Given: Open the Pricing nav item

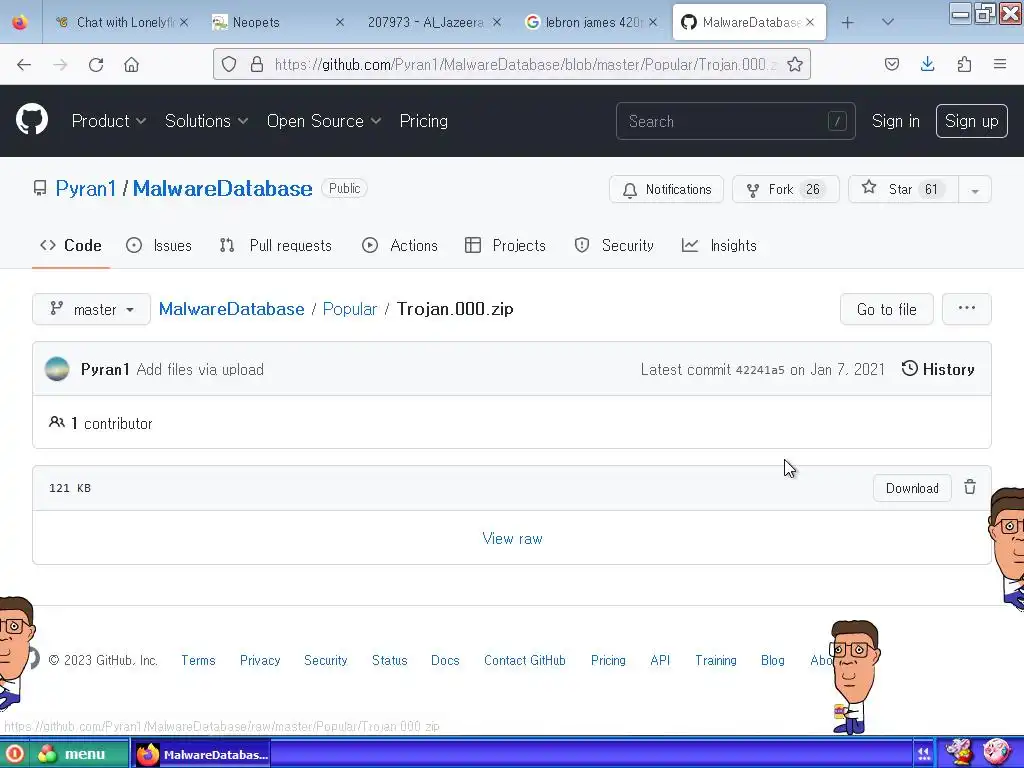Looking at the screenshot, I should click(424, 121).
